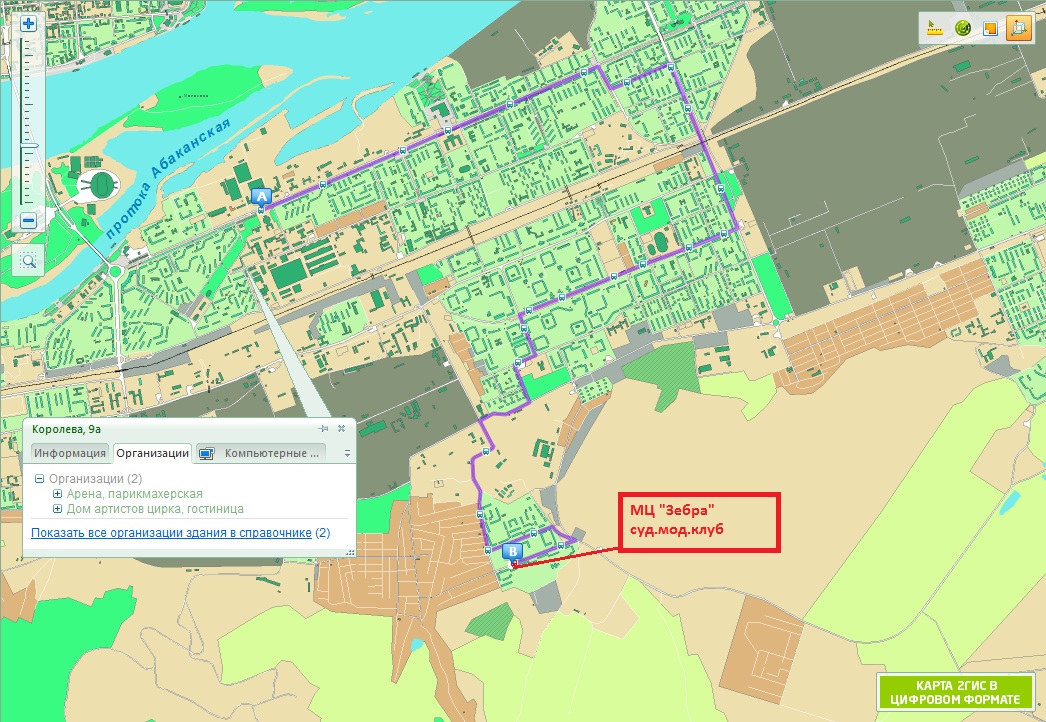
Task: Open the popup tab overflow dropdown arrow
Action: [347, 454]
